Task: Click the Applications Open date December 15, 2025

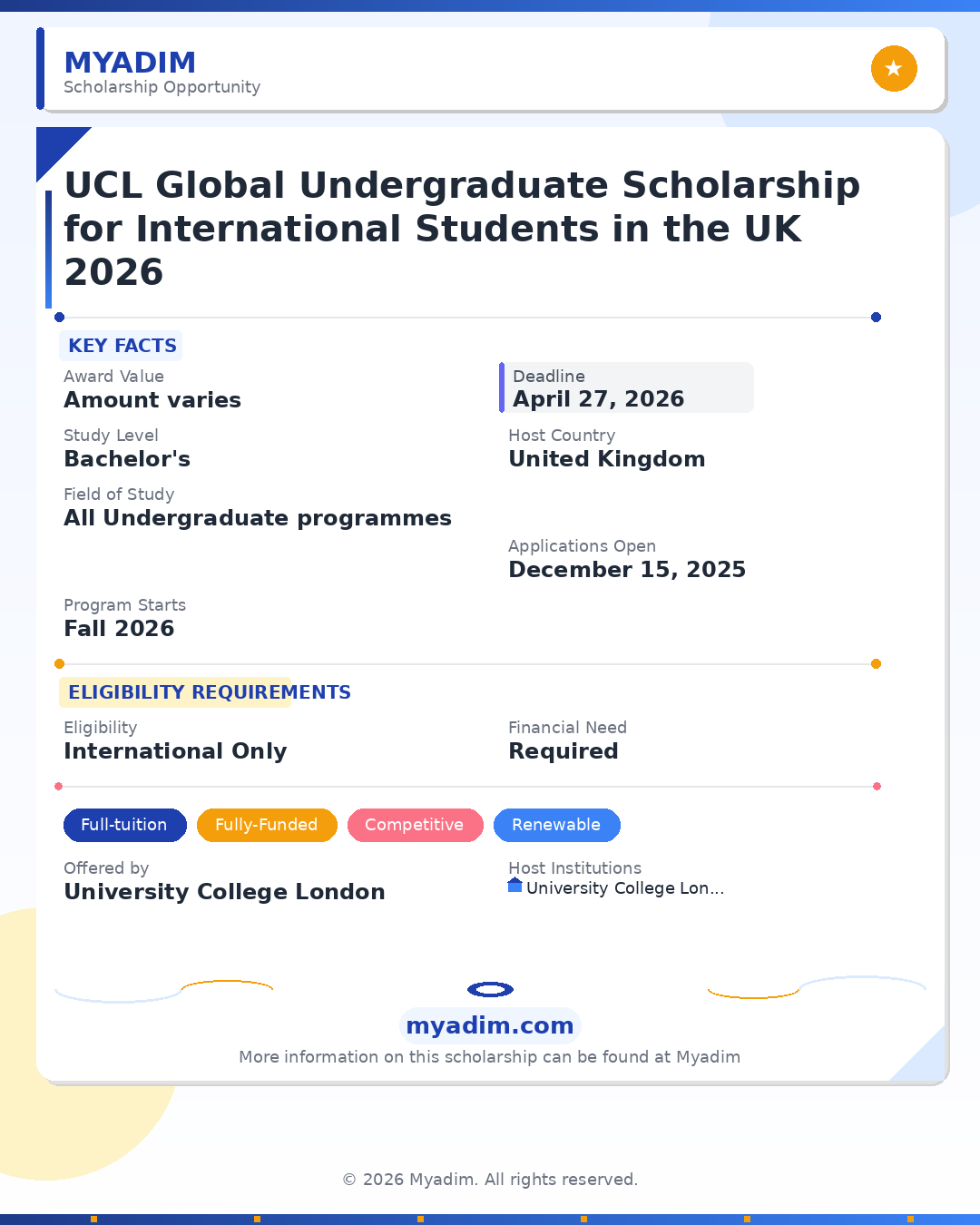Action: pos(627,570)
